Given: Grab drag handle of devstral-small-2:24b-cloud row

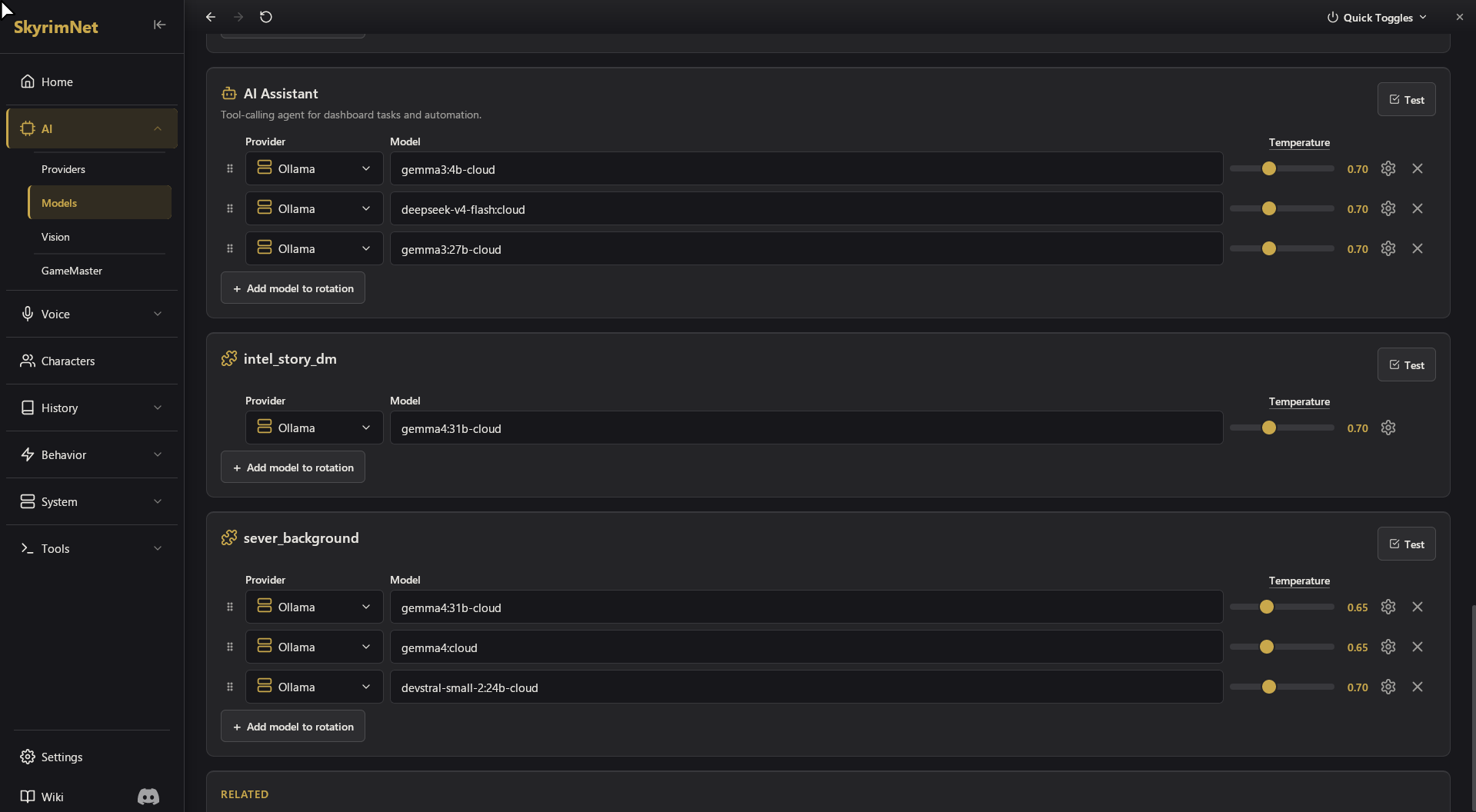Looking at the screenshot, I should click(230, 687).
